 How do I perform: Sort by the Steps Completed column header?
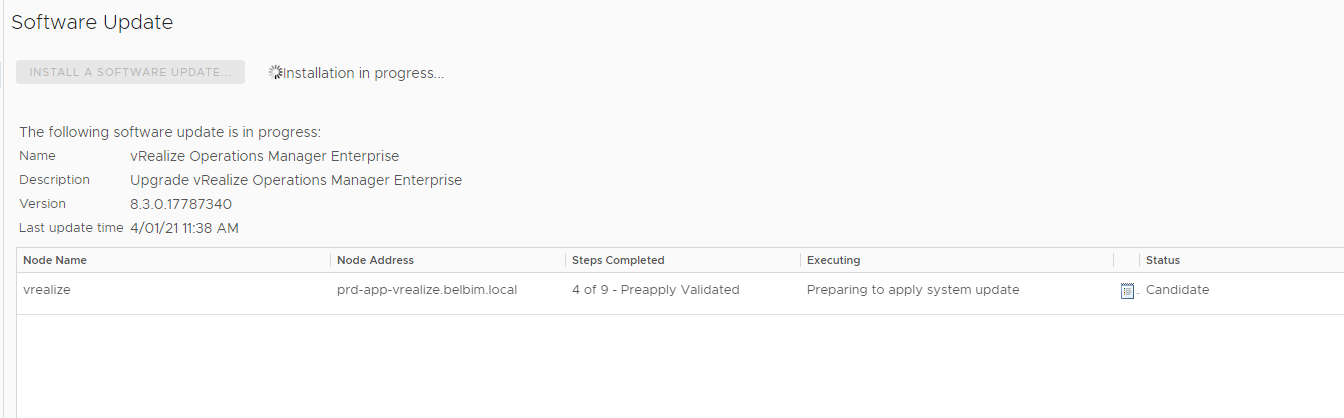click(x=683, y=260)
